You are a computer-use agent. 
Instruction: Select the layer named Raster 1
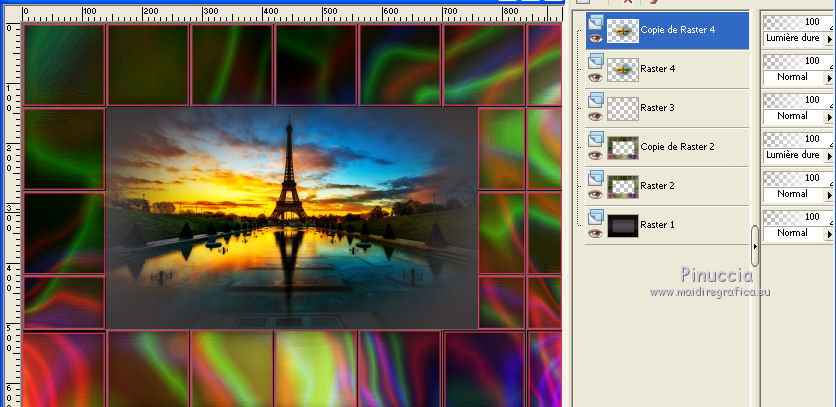pyautogui.click(x=657, y=225)
